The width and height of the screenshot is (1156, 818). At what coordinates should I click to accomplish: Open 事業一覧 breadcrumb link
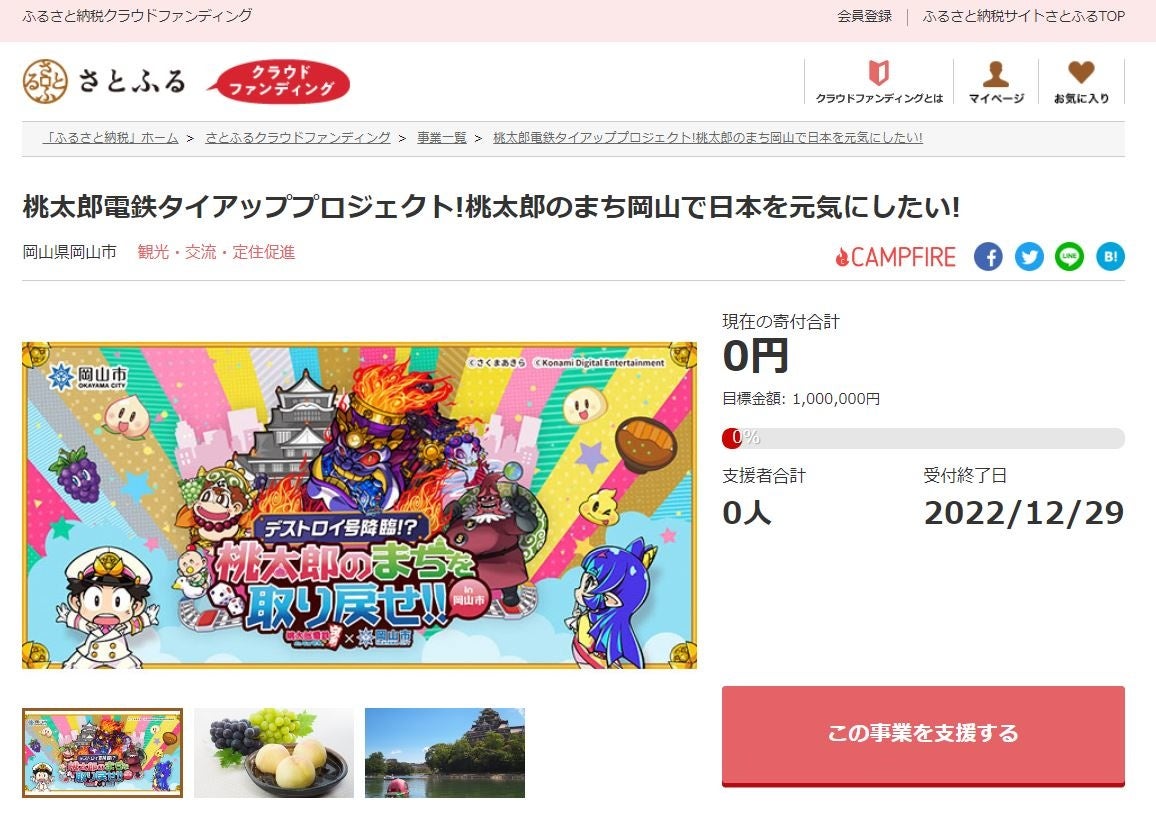pyautogui.click(x=442, y=138)
